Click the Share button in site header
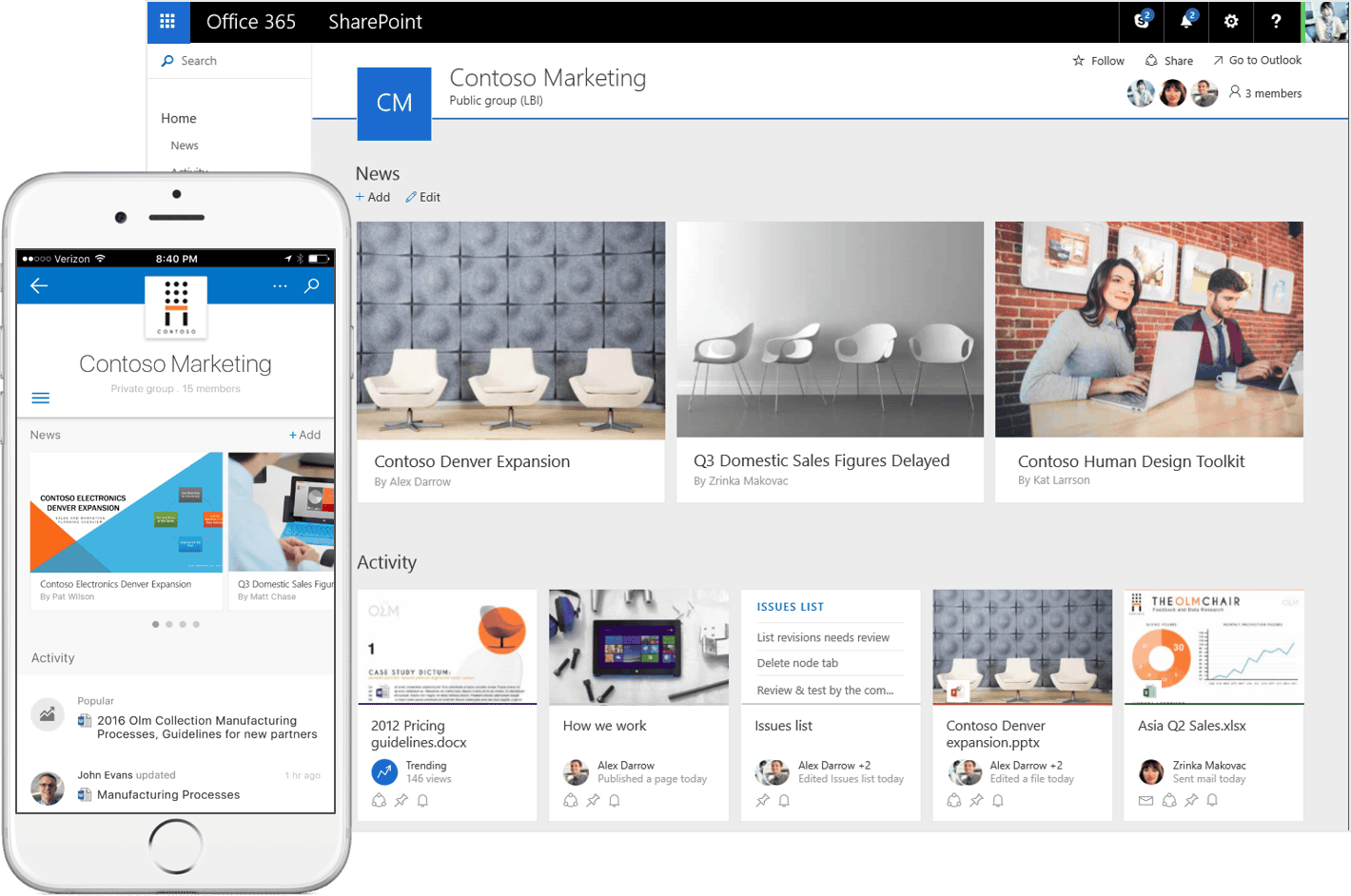This screenshot has height=896, width=1351. pyautogui.click(x=1169, y=61)
